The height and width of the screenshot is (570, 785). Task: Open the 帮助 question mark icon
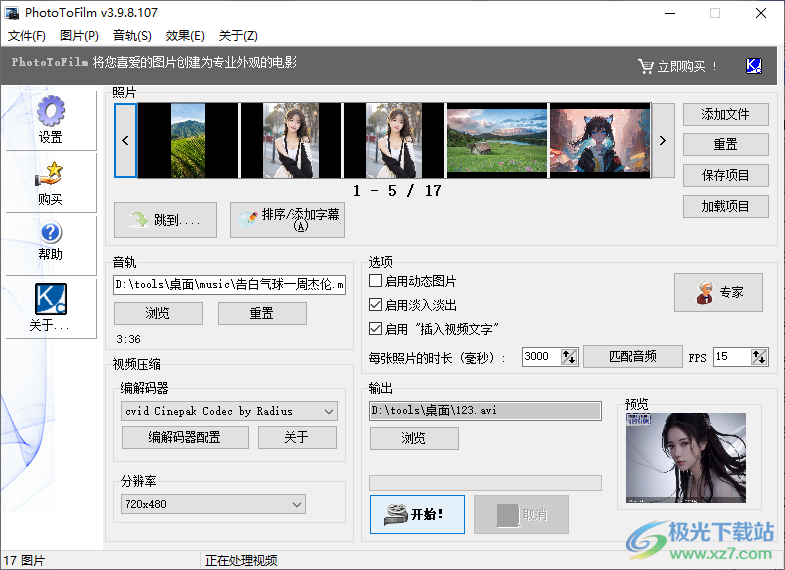pos(51,233)
